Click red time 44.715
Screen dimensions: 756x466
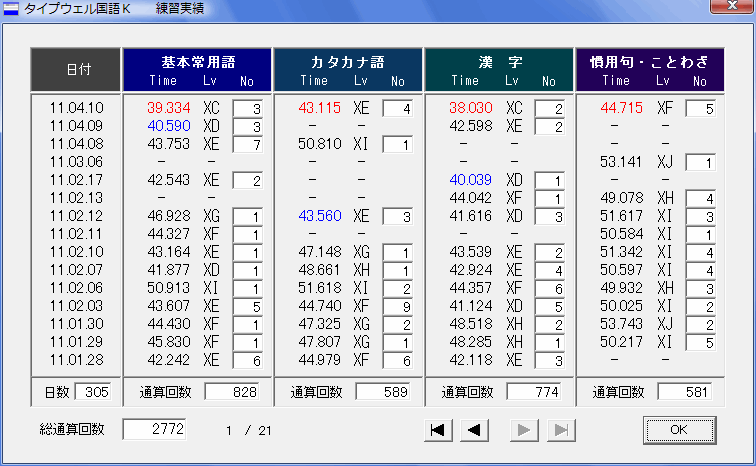(621, 108)
